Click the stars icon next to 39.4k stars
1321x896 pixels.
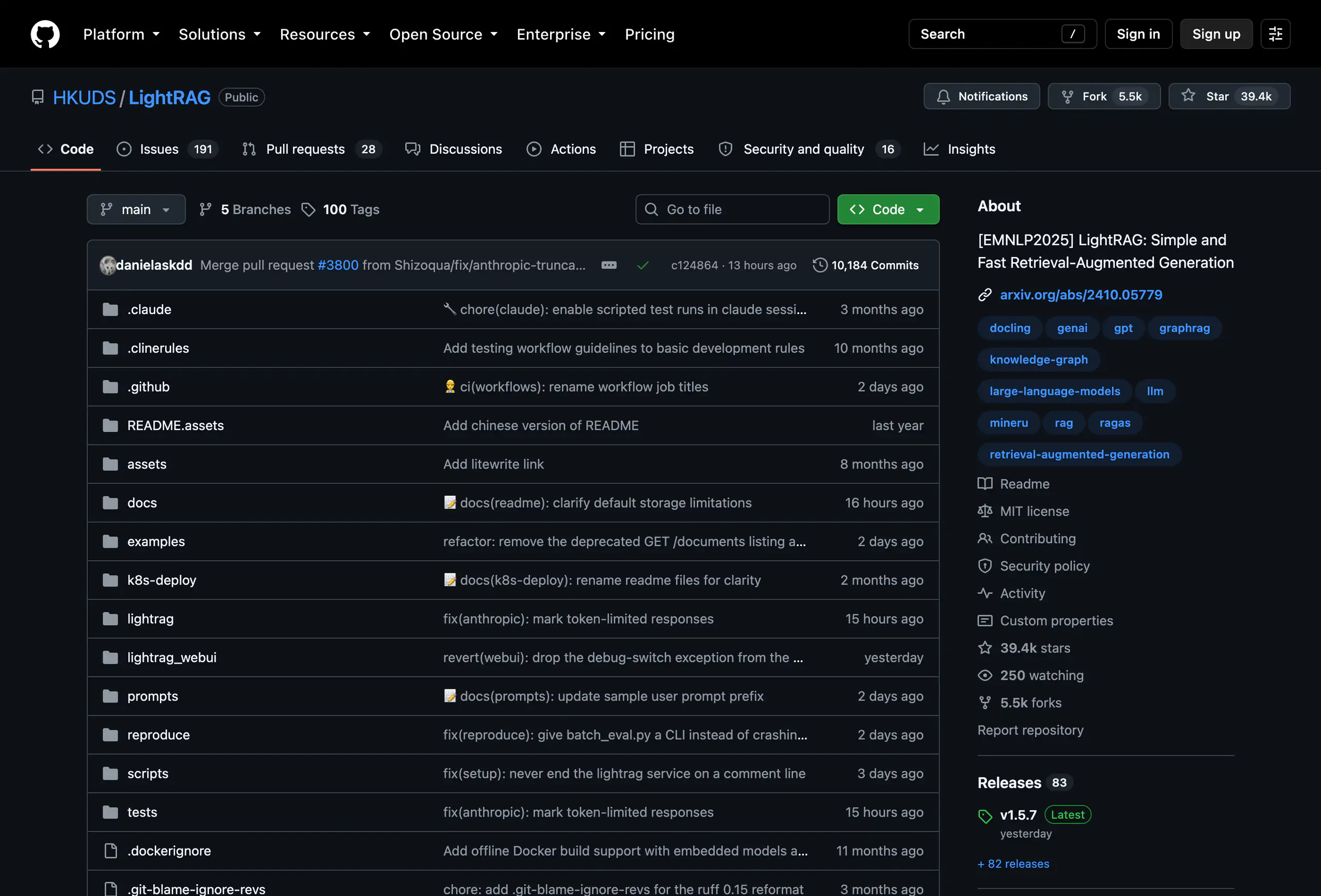tap(985, 648)
